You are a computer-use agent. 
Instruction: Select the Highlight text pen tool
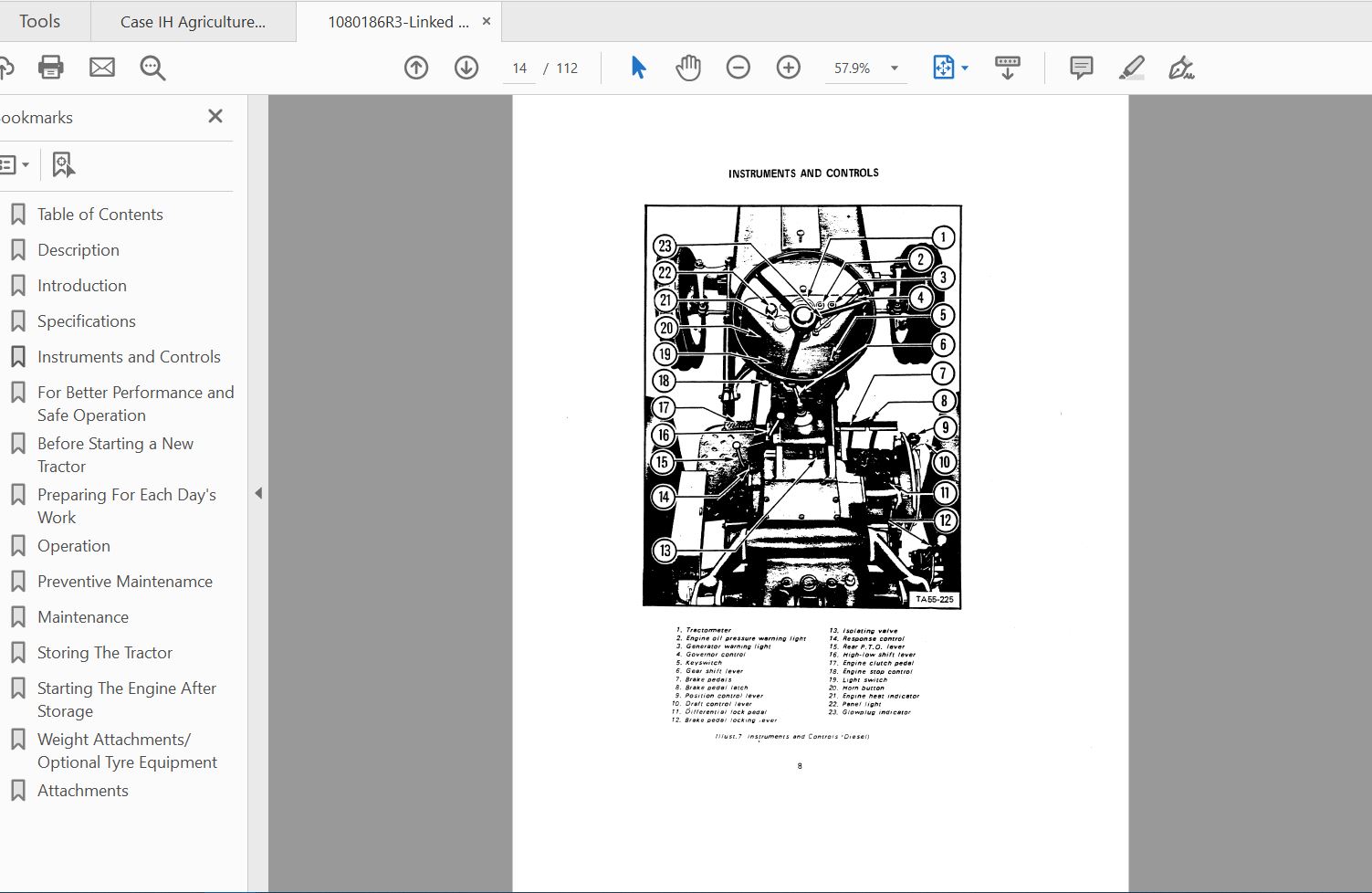coord(1132,68)
